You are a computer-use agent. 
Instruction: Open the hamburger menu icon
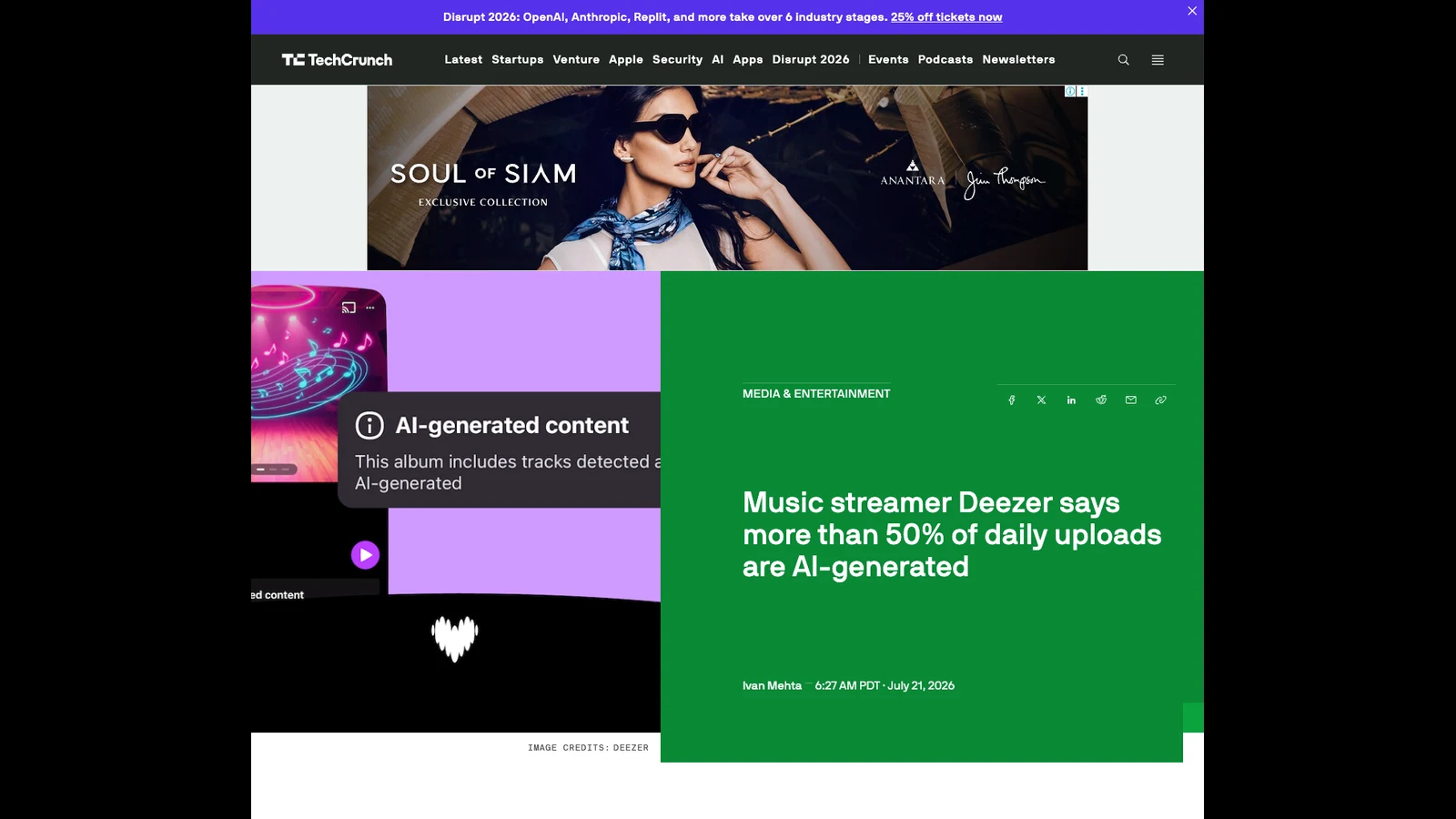pos(1158,60)
